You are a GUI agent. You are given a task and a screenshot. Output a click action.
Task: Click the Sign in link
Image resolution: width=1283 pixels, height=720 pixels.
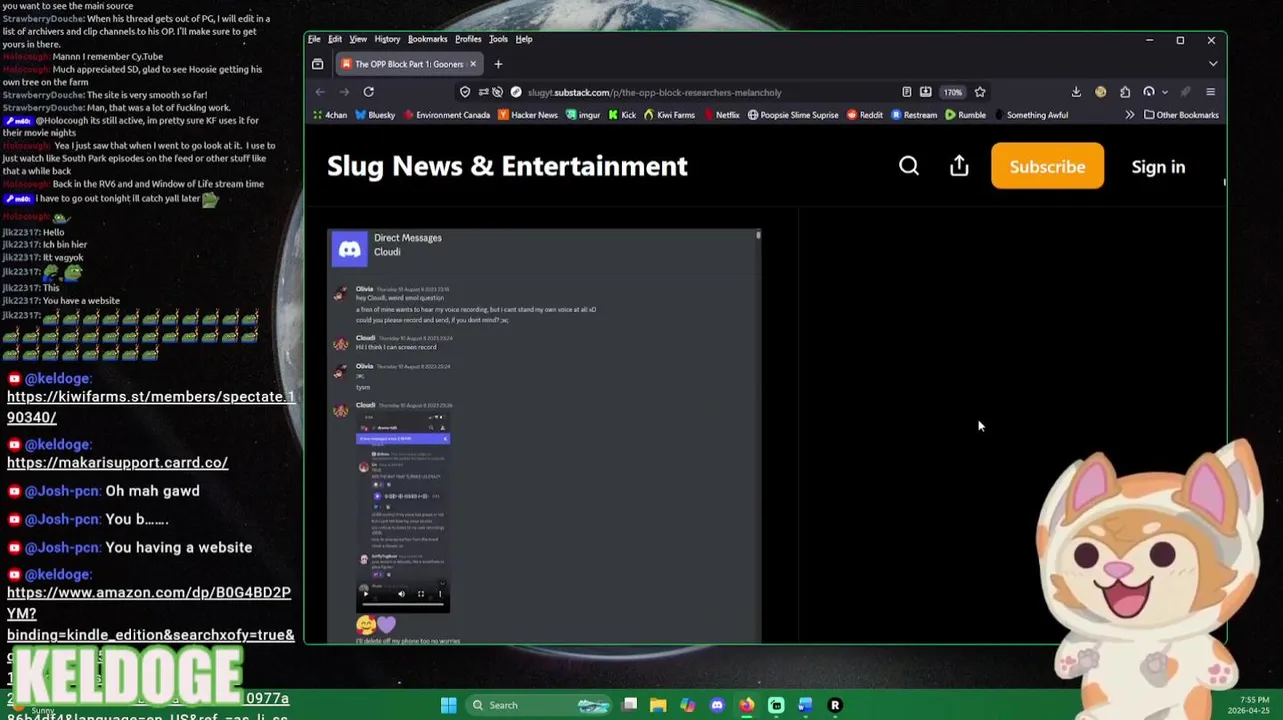click(1158, 167)
